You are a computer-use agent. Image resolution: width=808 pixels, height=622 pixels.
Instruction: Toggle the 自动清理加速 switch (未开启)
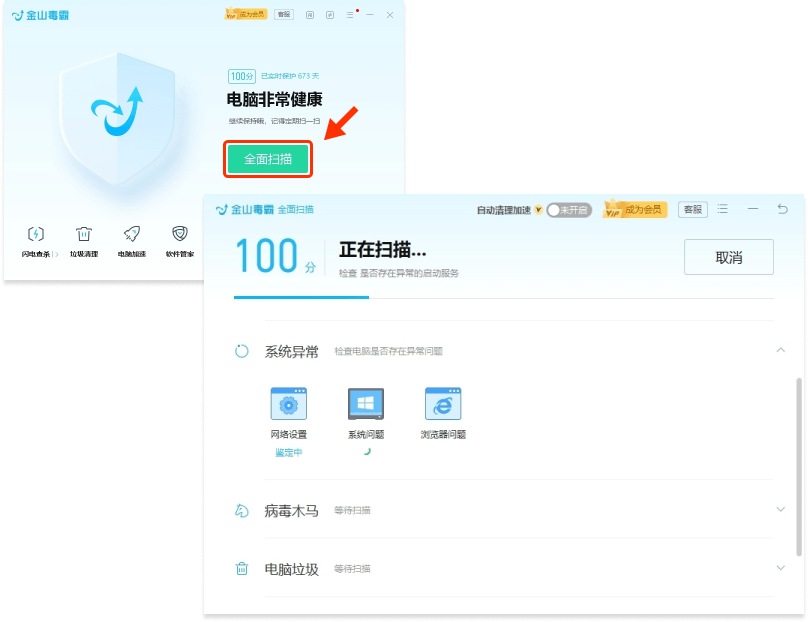coord(569,210)
